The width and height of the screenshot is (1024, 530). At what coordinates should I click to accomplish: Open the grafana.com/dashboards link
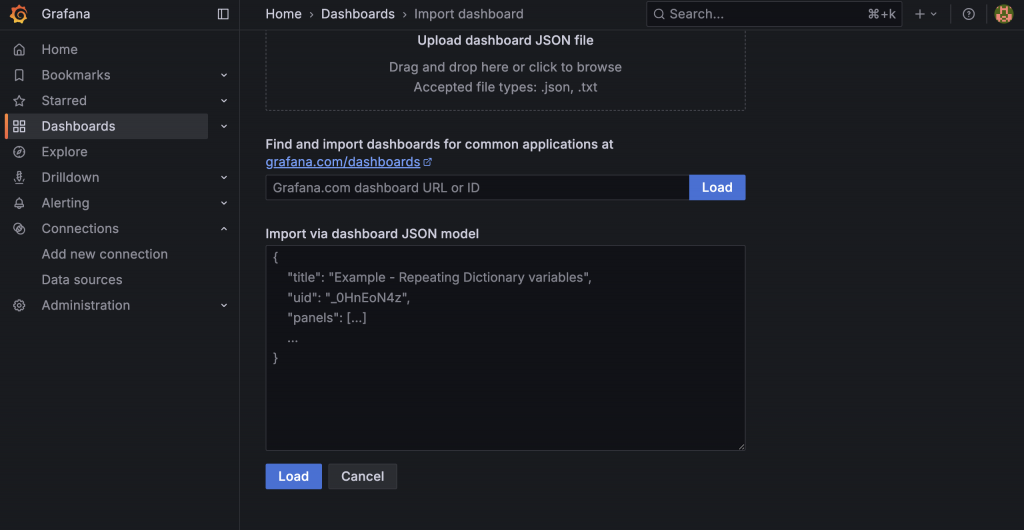click(343, 161)
